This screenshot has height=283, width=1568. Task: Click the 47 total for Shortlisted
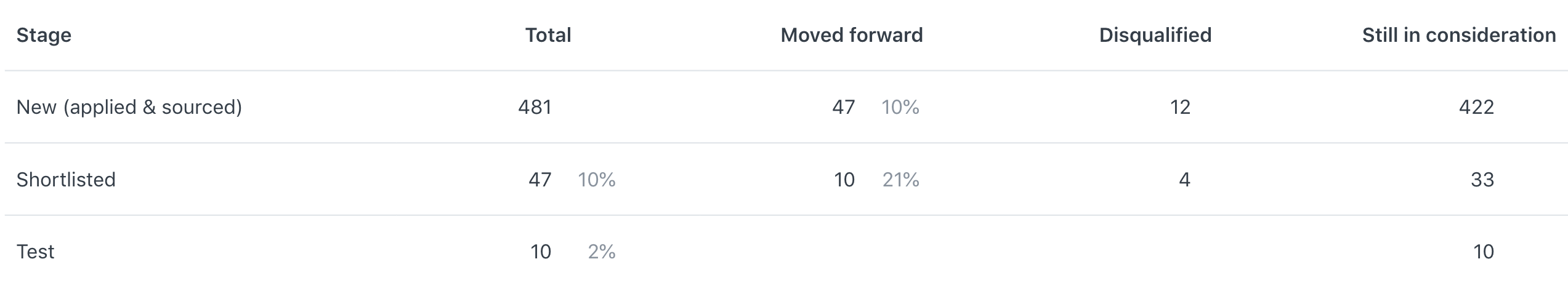coord(540,179)
